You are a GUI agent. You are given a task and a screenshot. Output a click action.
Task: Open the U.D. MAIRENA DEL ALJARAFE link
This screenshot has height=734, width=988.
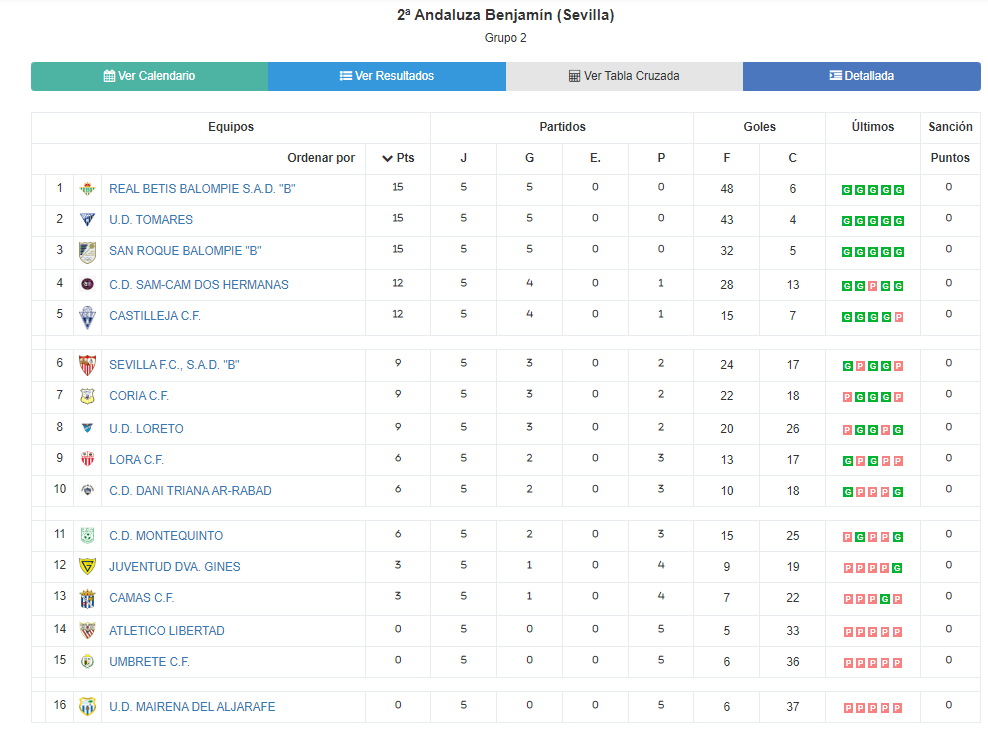point(192,707)
